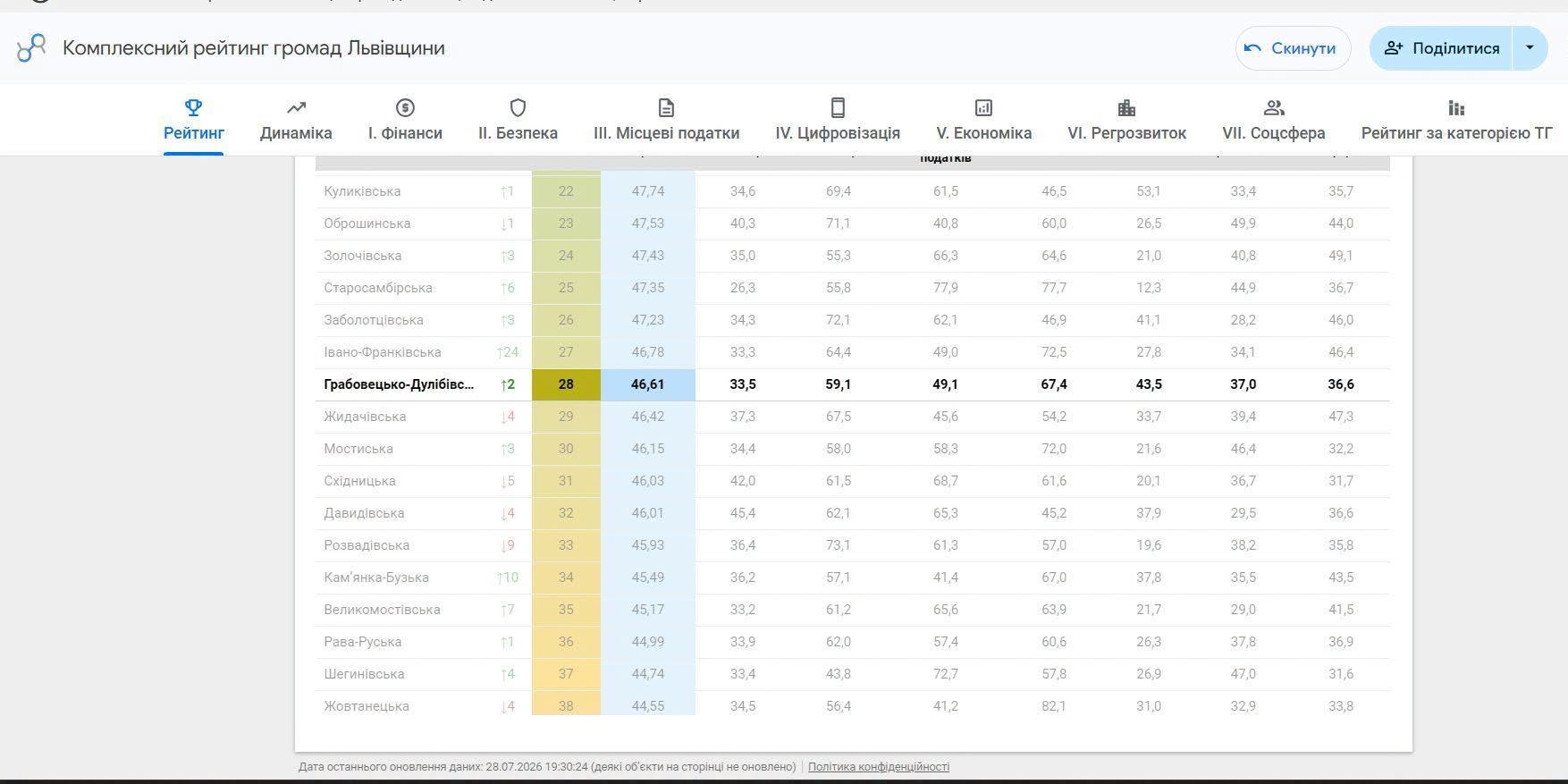Click the highlighted rank cell 28
The height and width of the screenshot is (784, 1568).
[566, 384]
